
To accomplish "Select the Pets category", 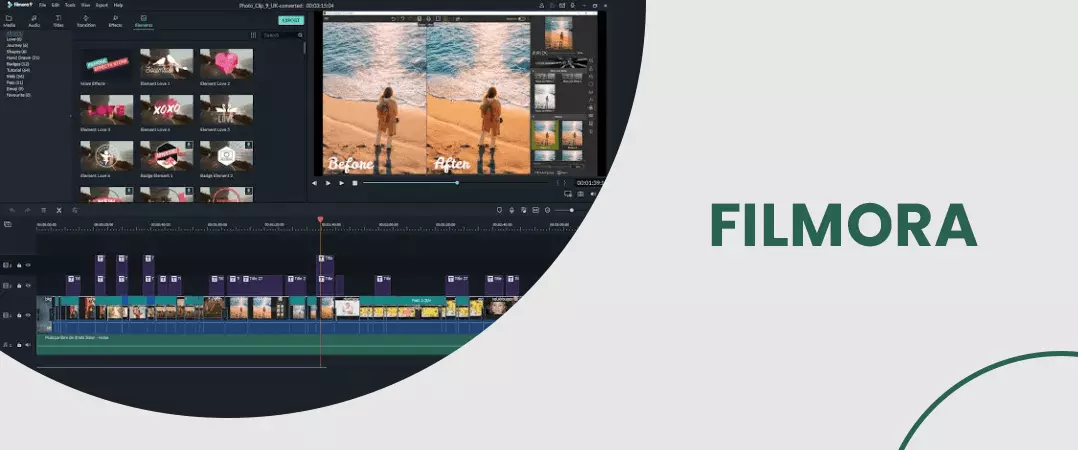I will click(14, 82).
